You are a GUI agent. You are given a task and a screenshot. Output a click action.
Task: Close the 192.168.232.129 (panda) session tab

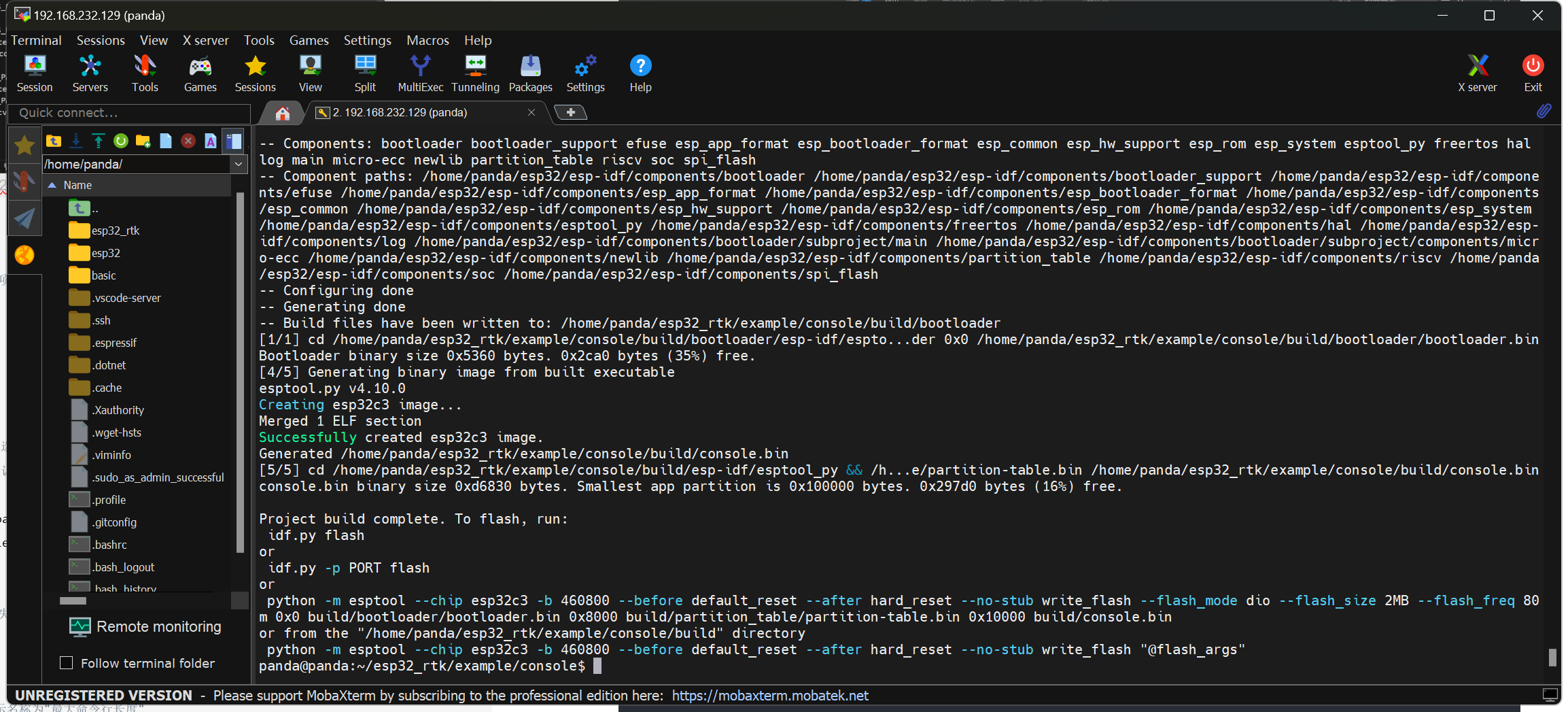point(532,112)
